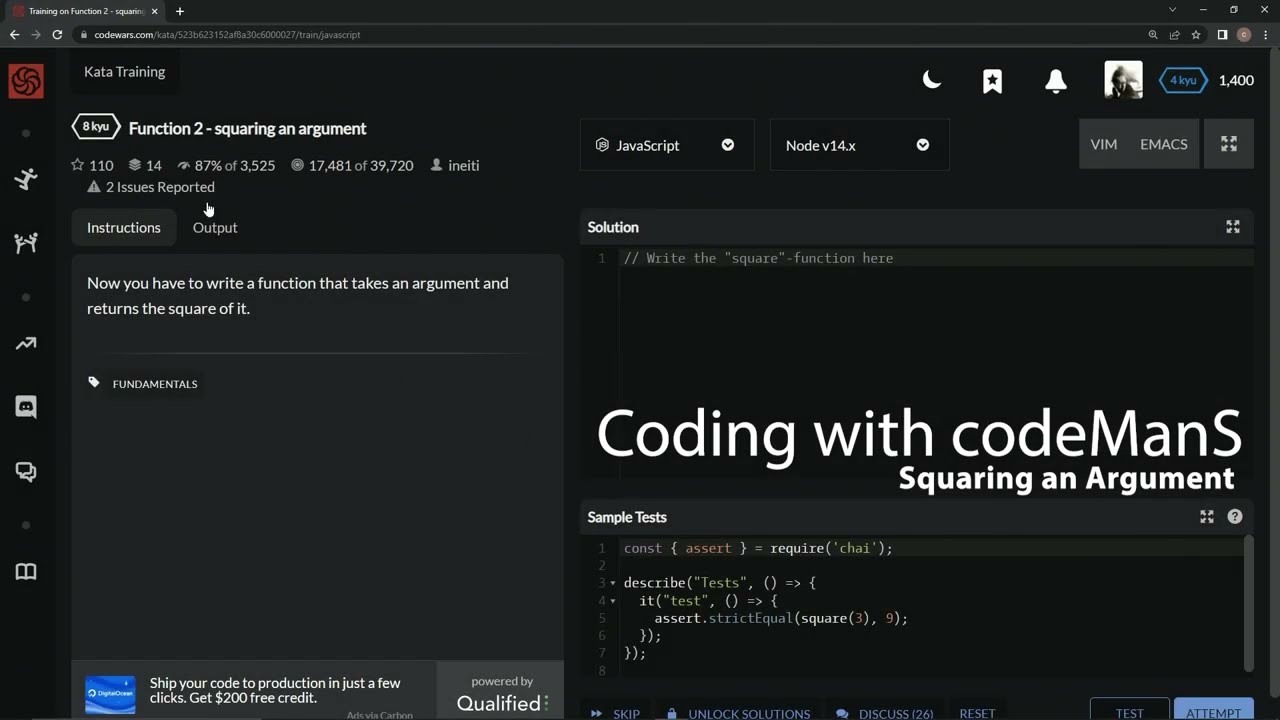Click the fundamentals tag icon
This screenshot has height=720, width=1280.
94,383
